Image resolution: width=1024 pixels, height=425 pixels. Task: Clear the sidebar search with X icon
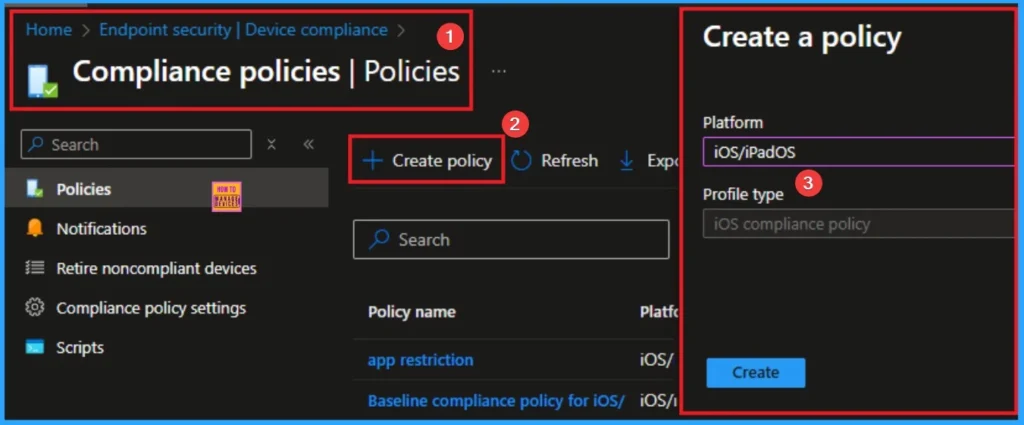pyautogui.click(x=272, y=144)
